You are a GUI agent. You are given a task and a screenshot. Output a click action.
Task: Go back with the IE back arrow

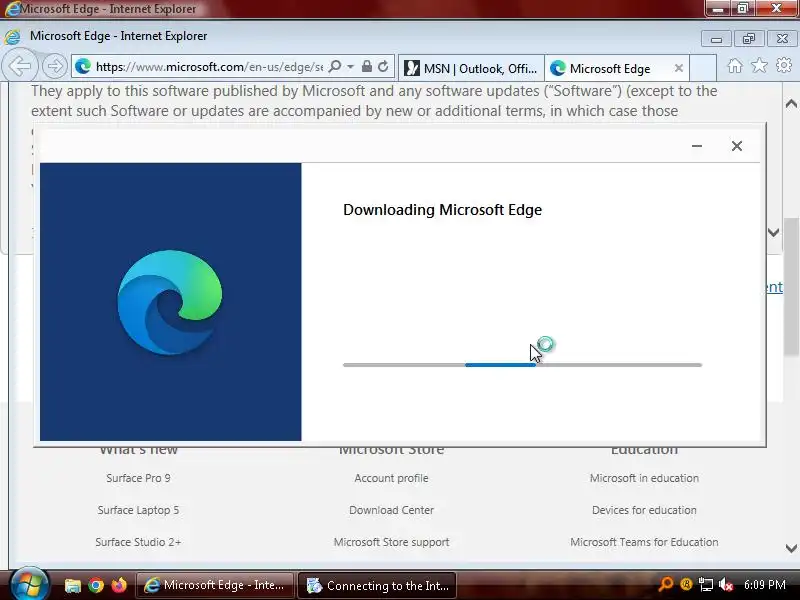point(20,66)
